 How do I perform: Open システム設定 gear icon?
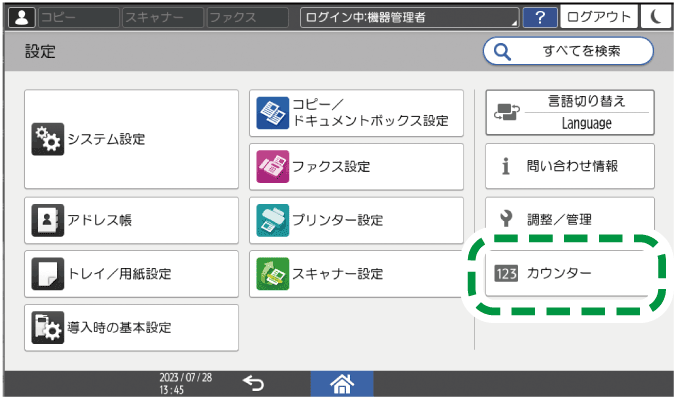click(47, 139)
